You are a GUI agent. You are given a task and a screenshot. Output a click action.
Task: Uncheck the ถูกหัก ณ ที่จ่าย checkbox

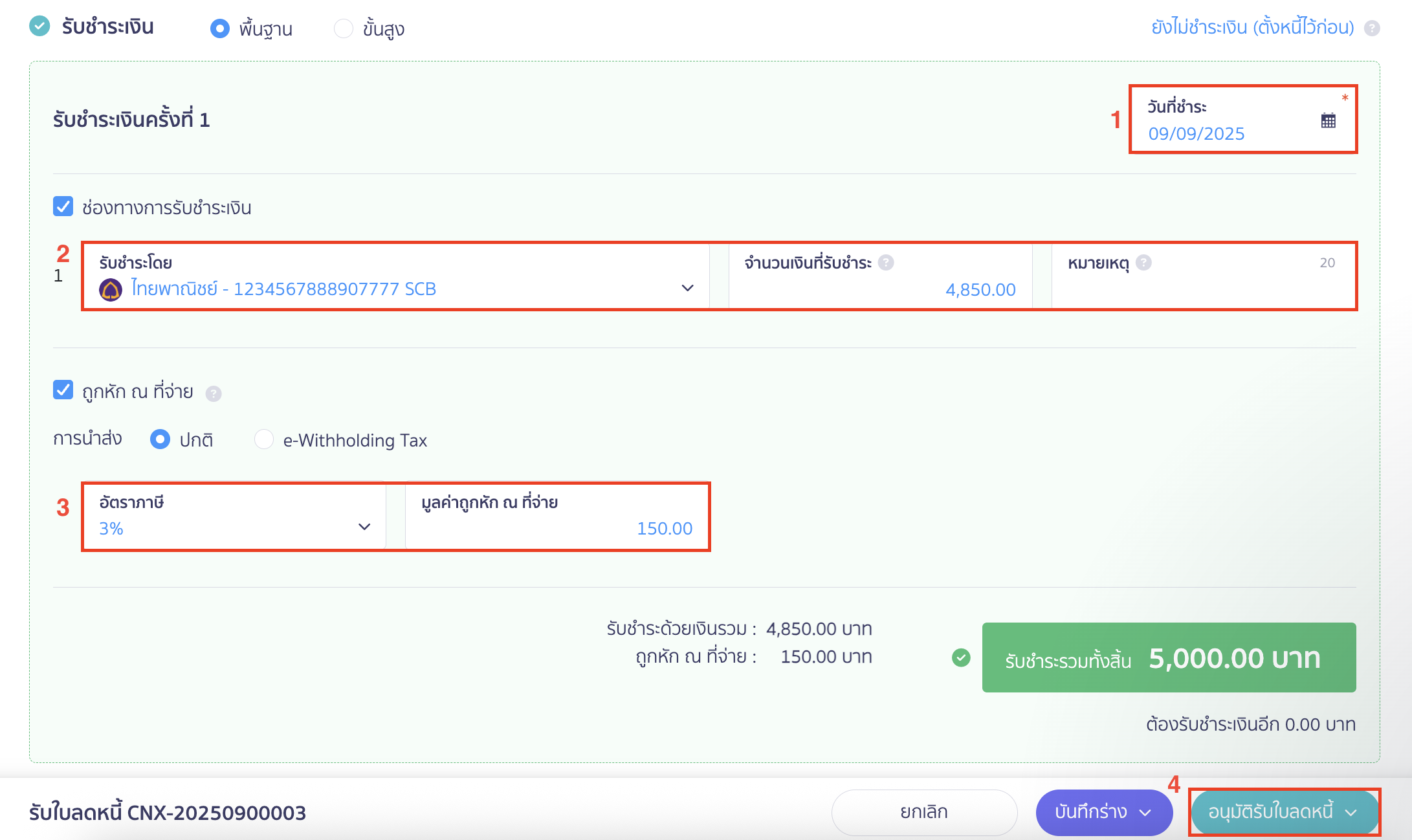point(63,390)
